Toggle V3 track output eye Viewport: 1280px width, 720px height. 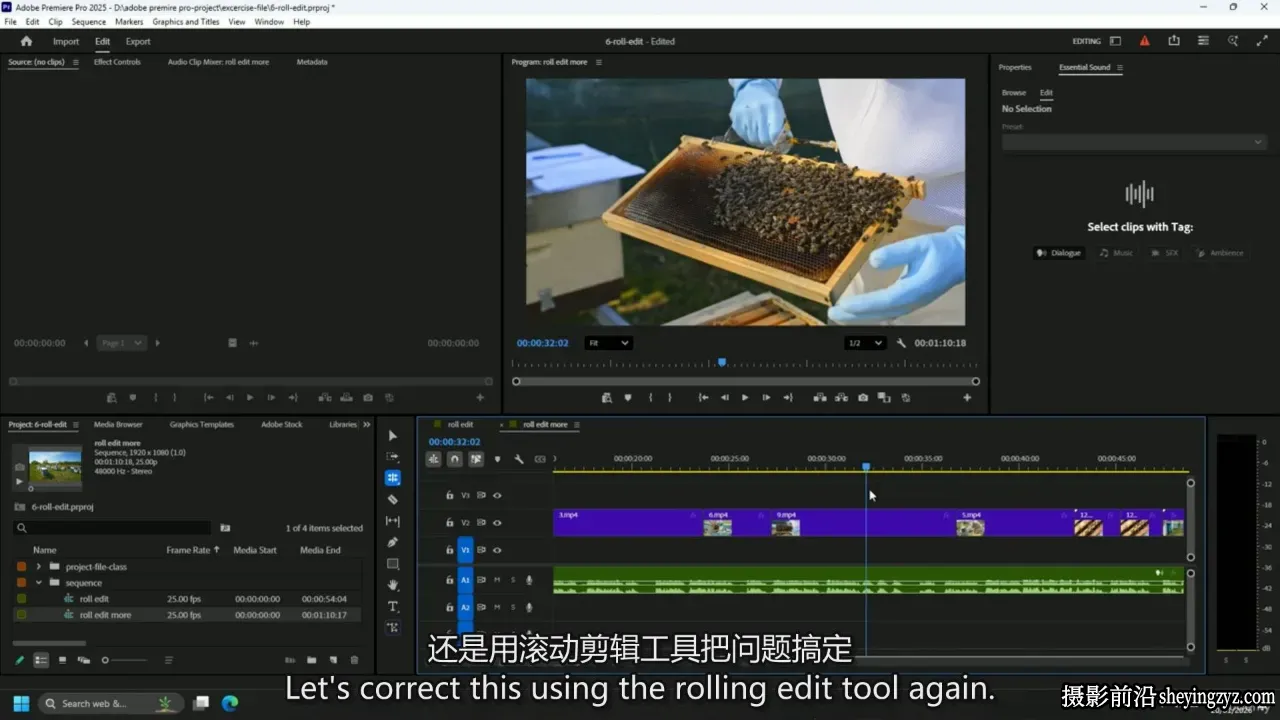point(497,495)
